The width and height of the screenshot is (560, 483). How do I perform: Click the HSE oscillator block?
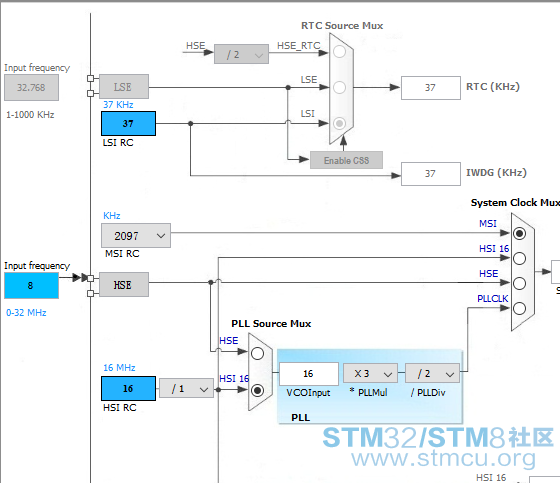124,285
